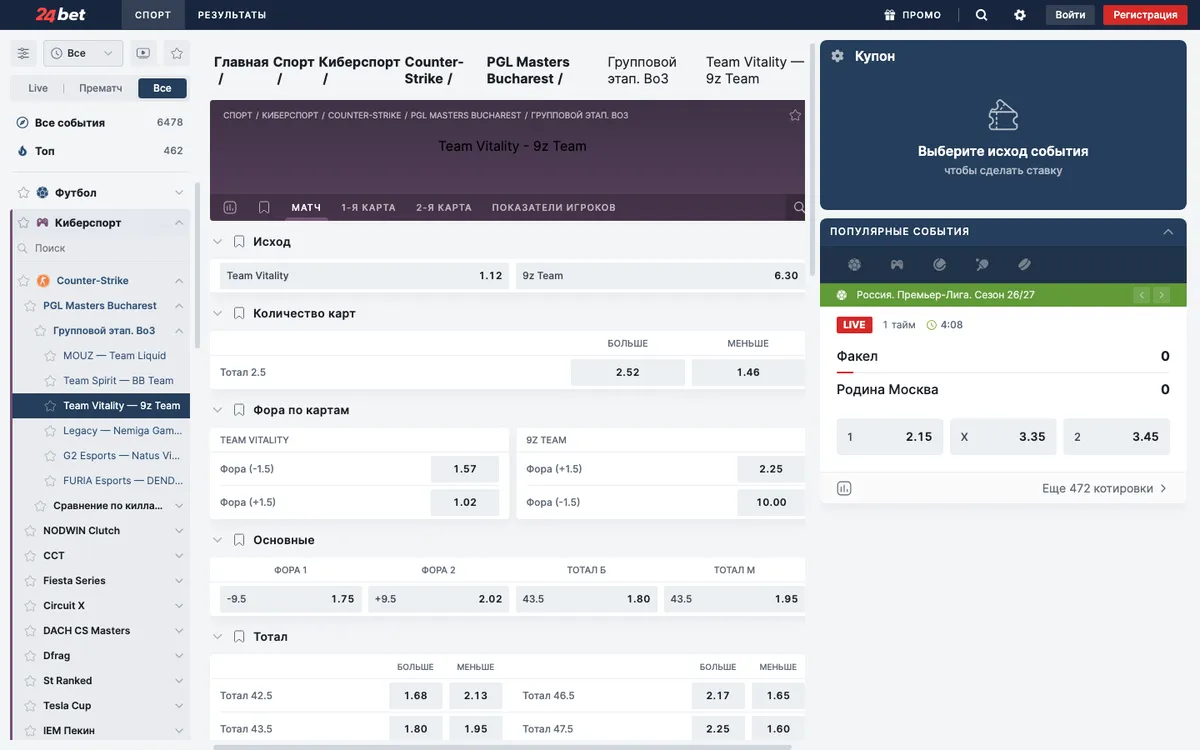The width and height of the screenshot is (1200, 750).
Task: Open the Показатели игроков tab
Action: pyautogui.click(x=554, y=208)
